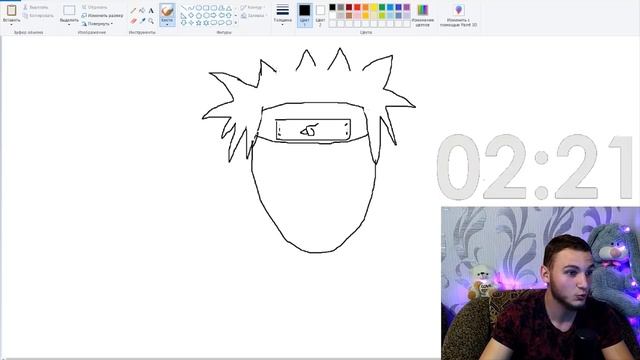
Task: Choose the Up arrow shape
Action: [x=229, y=16]
